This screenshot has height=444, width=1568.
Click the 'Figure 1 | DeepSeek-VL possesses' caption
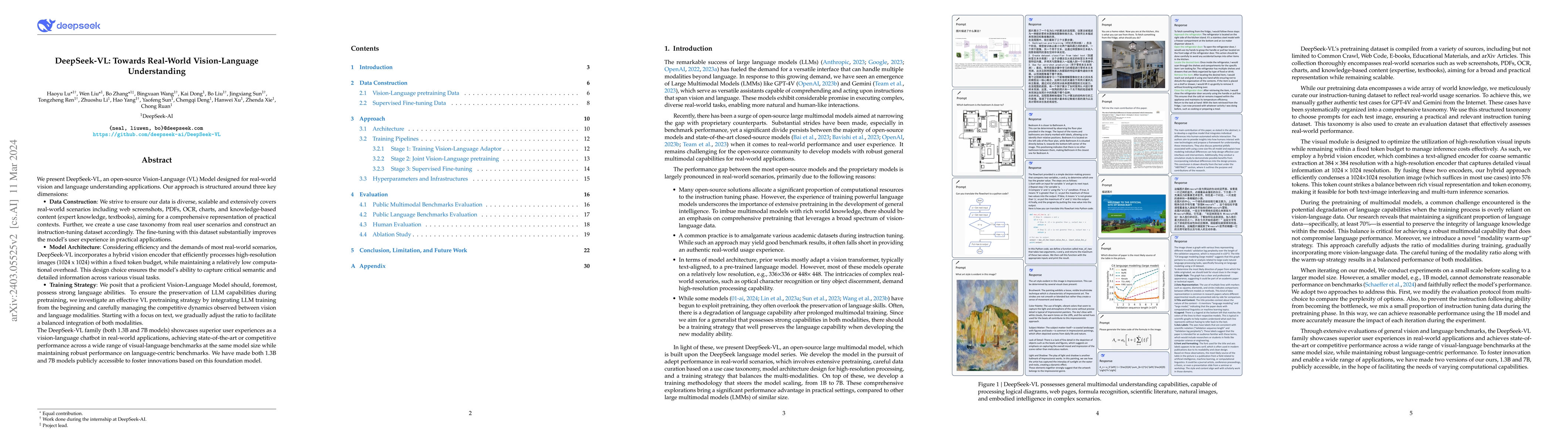tap(1098, 391)
